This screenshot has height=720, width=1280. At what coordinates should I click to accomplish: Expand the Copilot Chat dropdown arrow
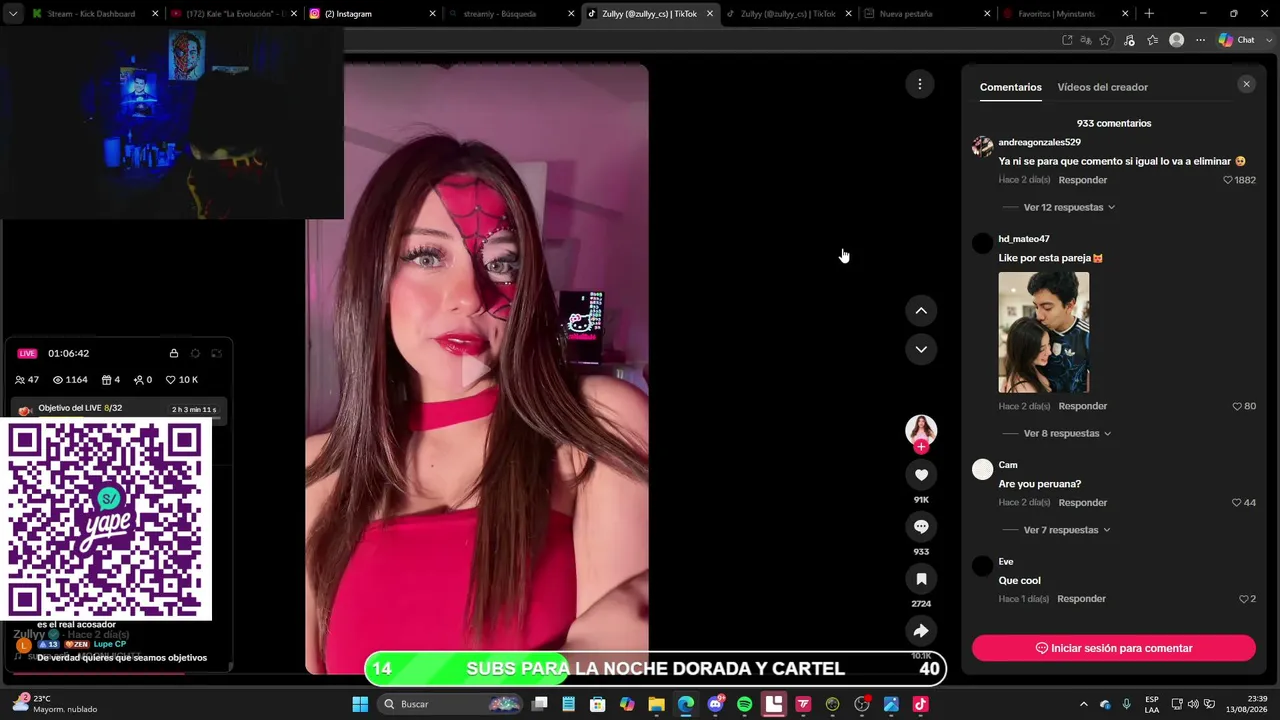pyautogui.click(x=1267, y=40)
